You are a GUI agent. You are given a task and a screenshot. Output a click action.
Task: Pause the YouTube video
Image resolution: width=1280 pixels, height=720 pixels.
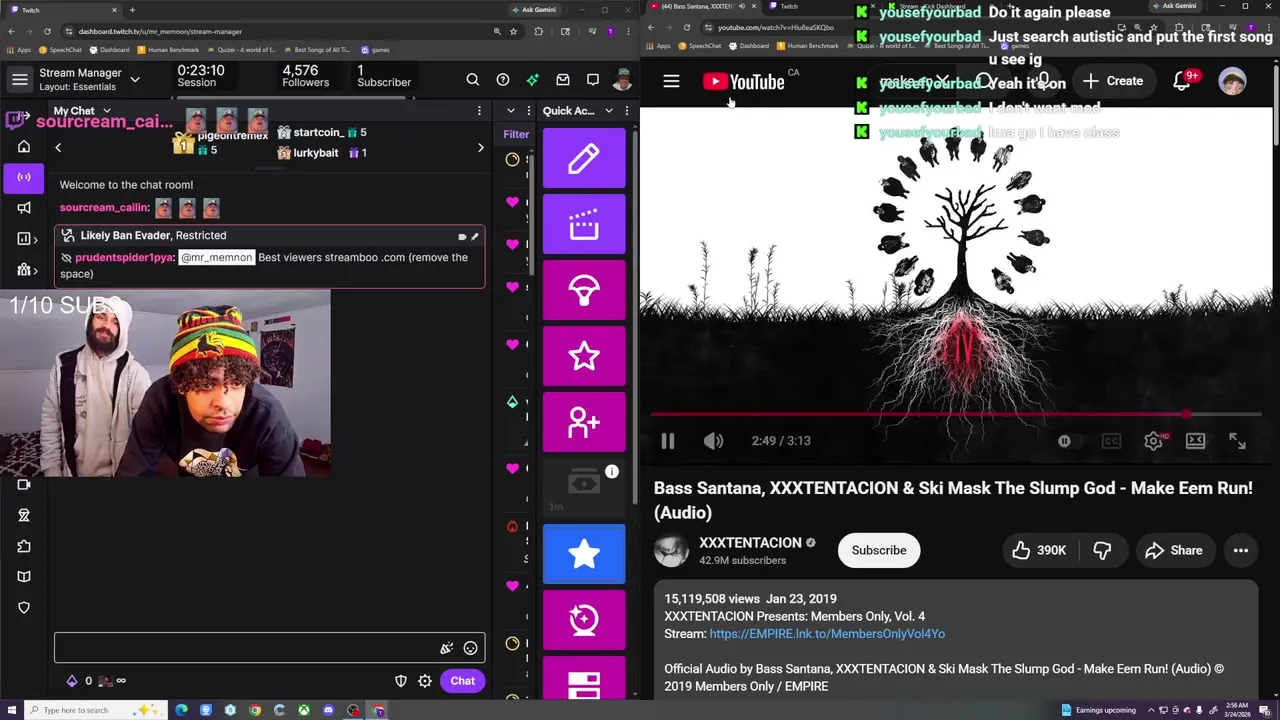coord(668,441)
